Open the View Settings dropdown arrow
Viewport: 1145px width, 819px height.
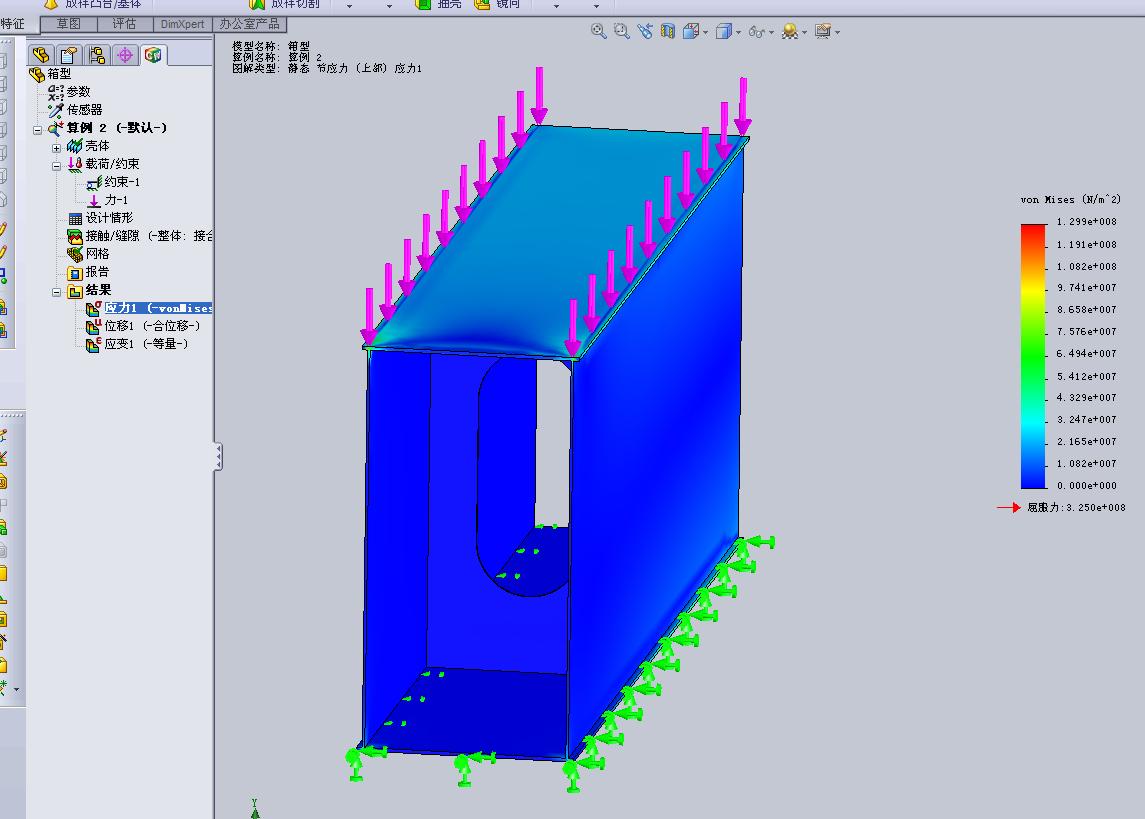pos(837,32)
